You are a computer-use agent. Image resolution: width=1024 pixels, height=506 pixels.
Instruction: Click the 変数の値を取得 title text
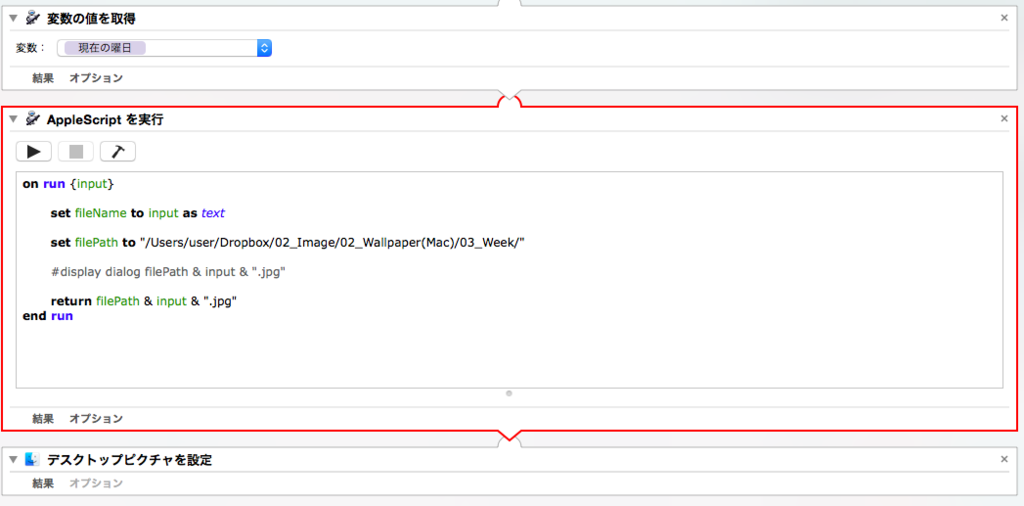coord(91,19)
